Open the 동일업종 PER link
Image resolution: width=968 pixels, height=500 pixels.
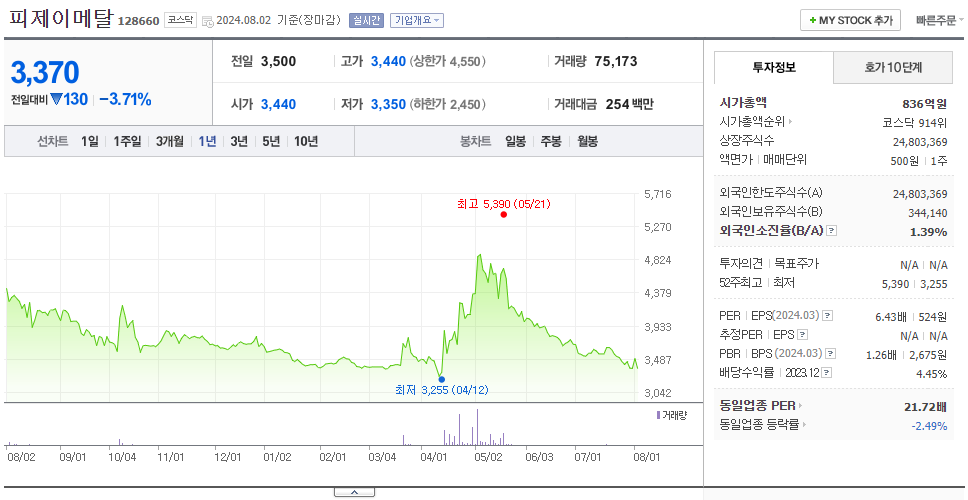click(x=757, y=406)
